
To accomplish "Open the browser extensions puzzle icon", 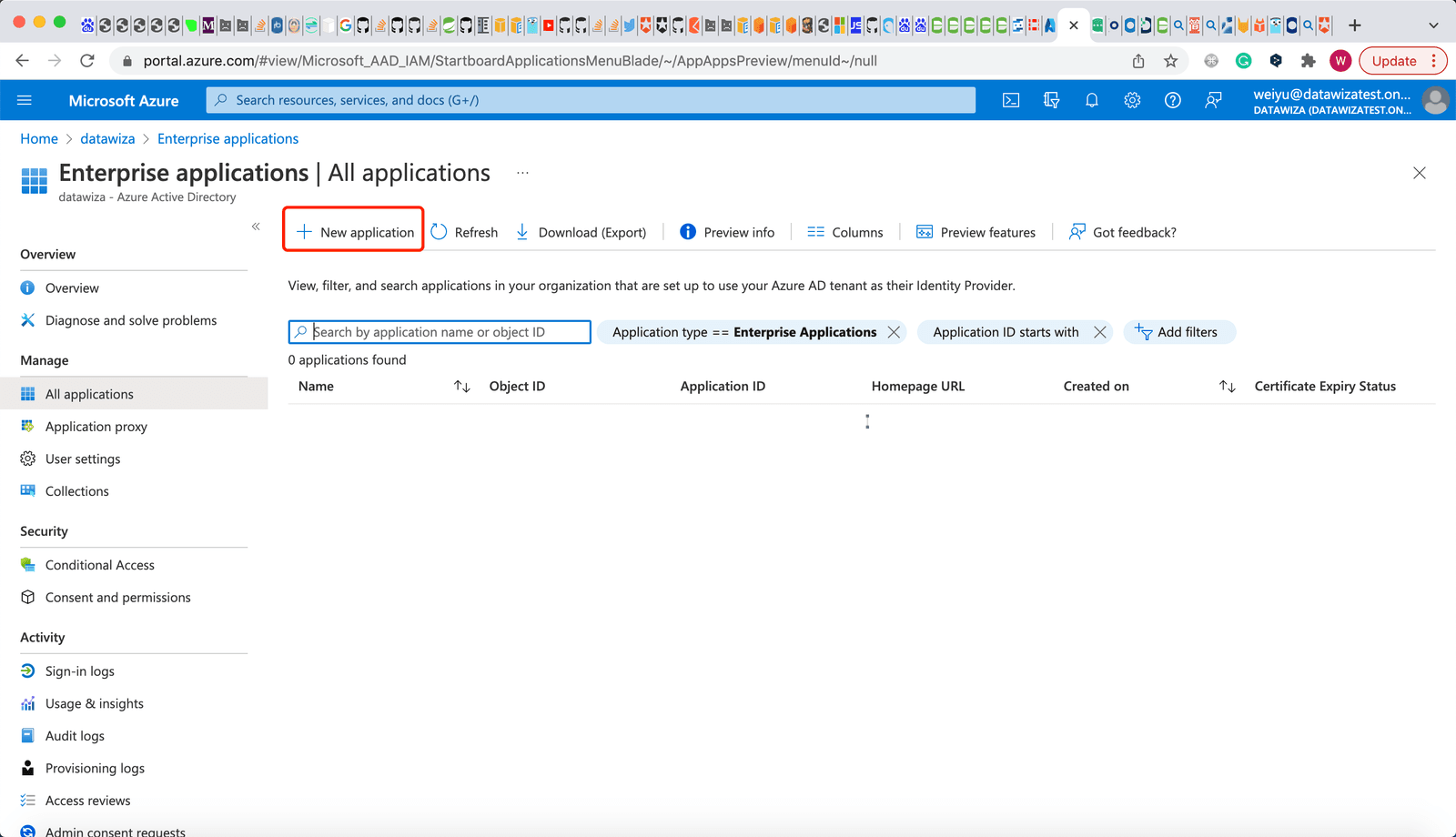I will click(1308, 61).
